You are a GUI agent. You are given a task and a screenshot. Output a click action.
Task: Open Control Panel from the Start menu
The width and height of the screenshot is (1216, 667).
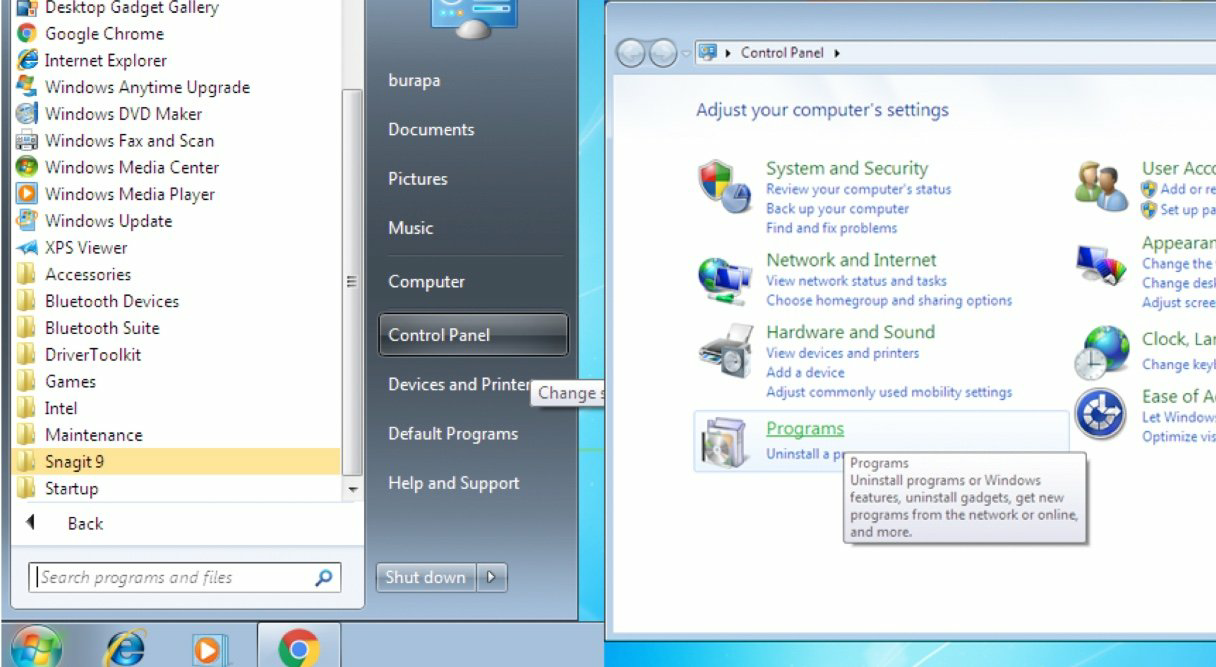tap(473, 335)
